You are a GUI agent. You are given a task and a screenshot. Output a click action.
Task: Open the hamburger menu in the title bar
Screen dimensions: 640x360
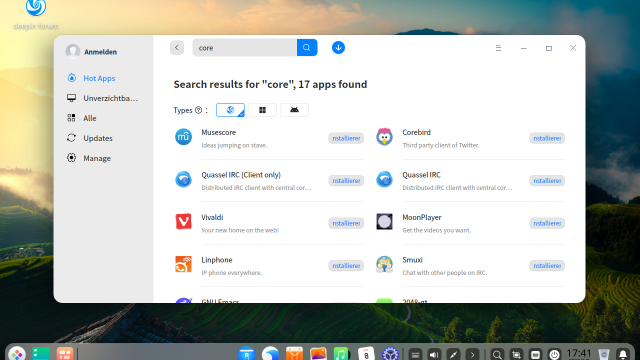(x=498, y=48)
